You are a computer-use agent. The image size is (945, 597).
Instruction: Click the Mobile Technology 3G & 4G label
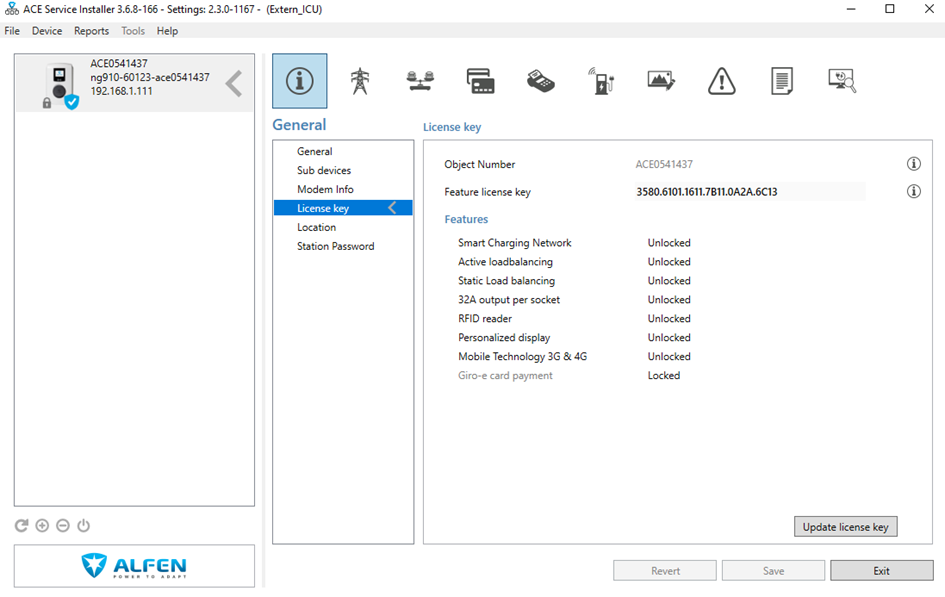pos(523,357)
